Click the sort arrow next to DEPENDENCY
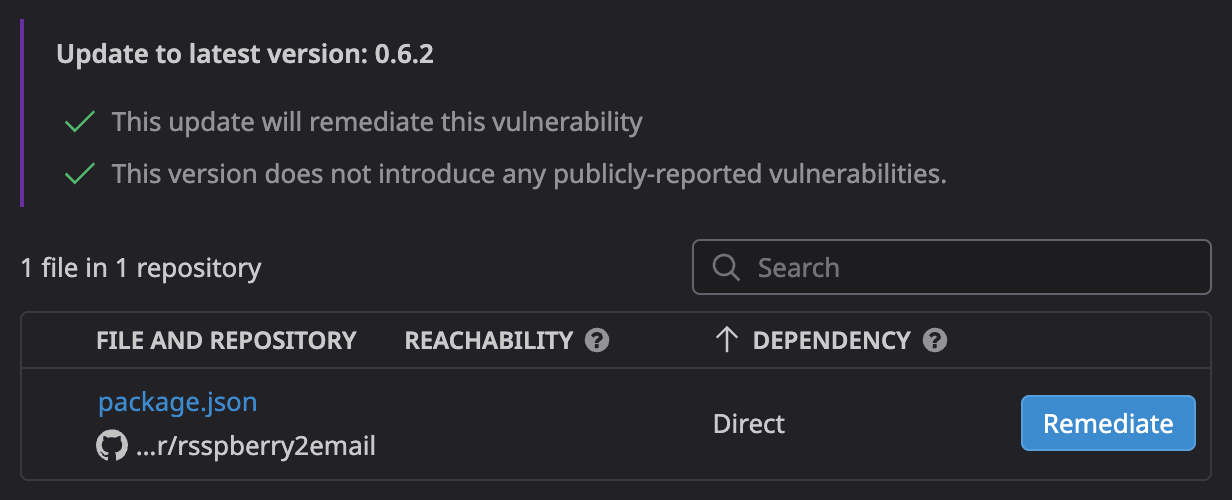Screen dimensions: 1232x500 [726, 340]
